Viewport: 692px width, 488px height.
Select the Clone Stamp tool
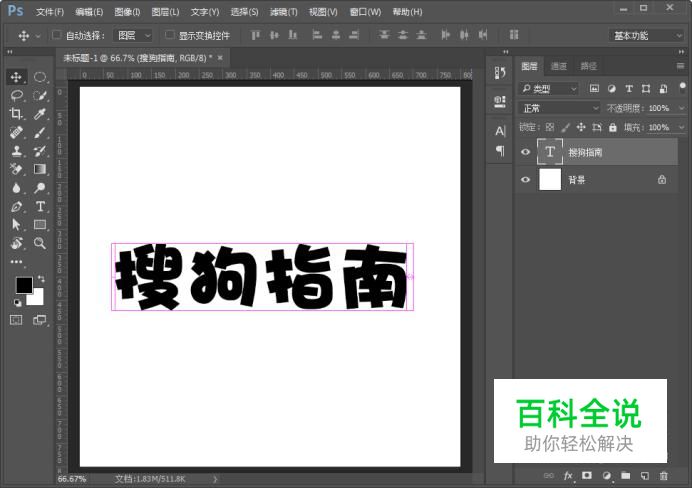coord(16,151)
